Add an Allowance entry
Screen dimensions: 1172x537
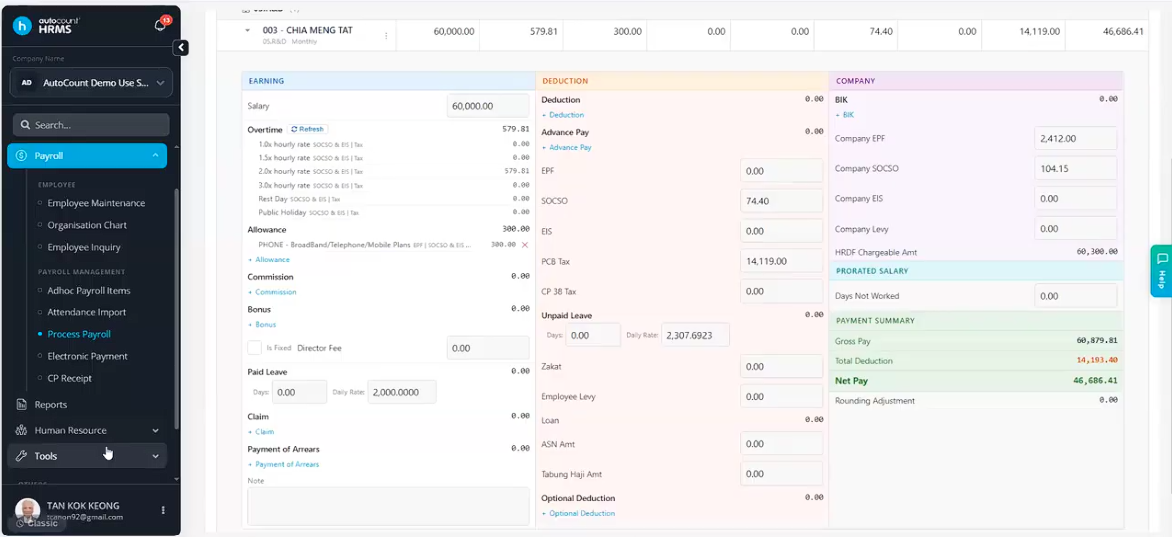[x=268, y=260]
